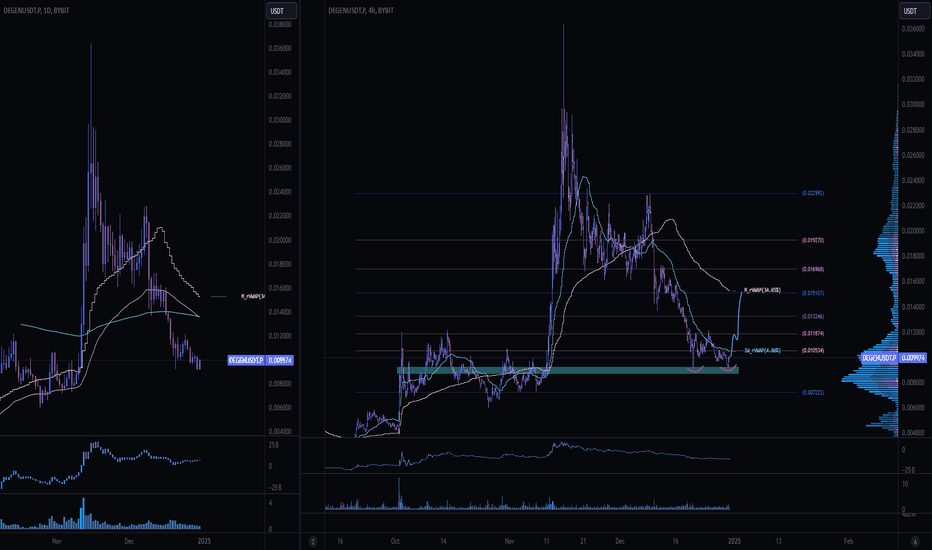Click the DEGENUSDT.P price label on the 1D chart
The image size is (932, 550).
[x=247, y=360]
